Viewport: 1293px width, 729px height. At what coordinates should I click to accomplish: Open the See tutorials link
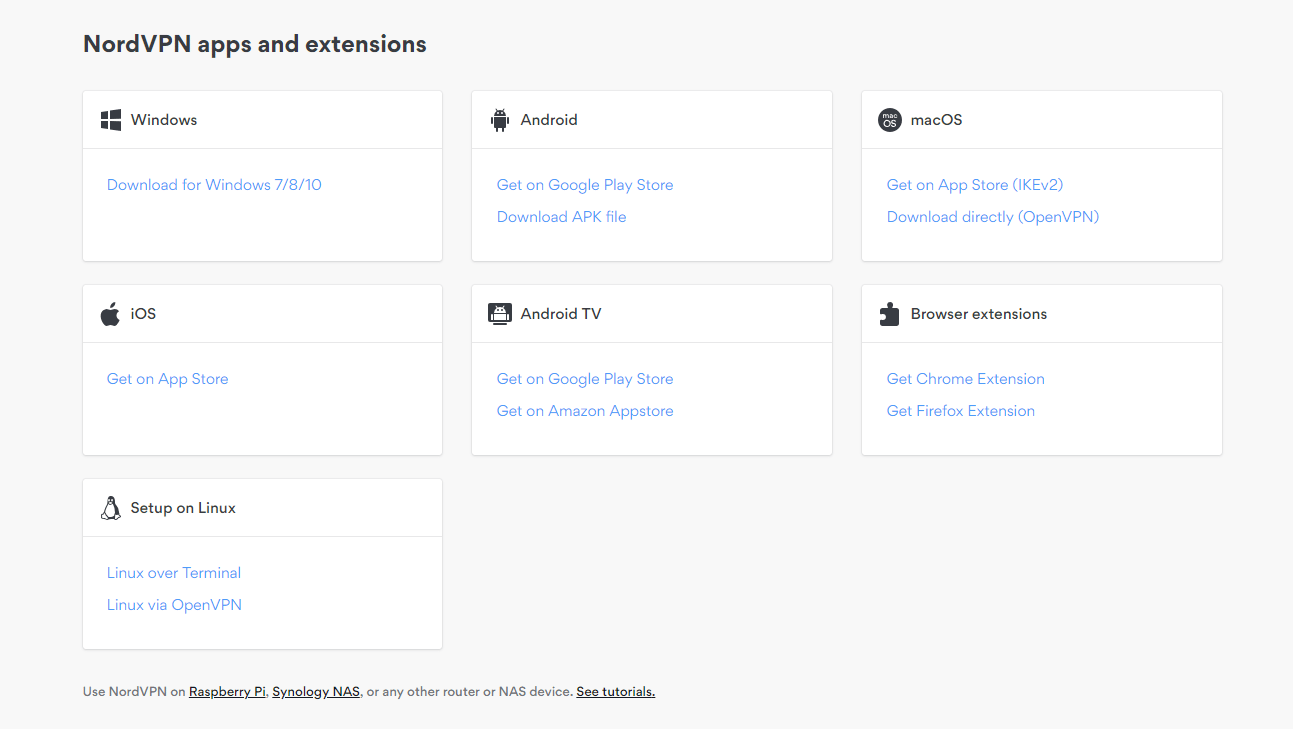click(x=615, y=691)
